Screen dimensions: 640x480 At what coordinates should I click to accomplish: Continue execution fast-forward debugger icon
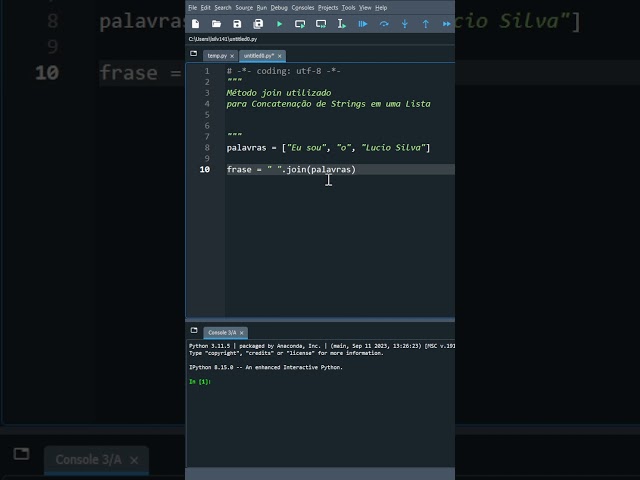[x=447, y=24]
